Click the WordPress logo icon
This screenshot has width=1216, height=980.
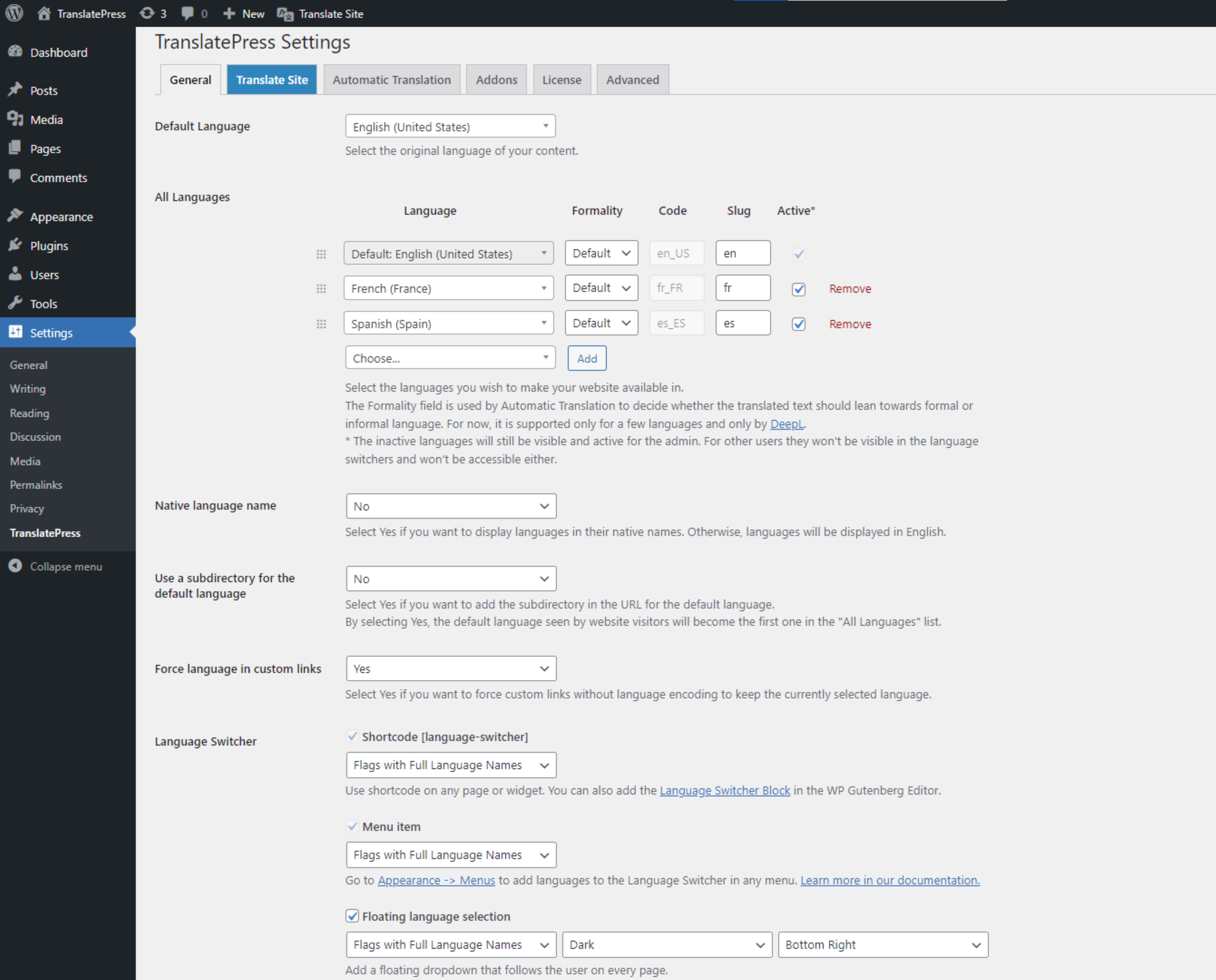pos(15,13)
